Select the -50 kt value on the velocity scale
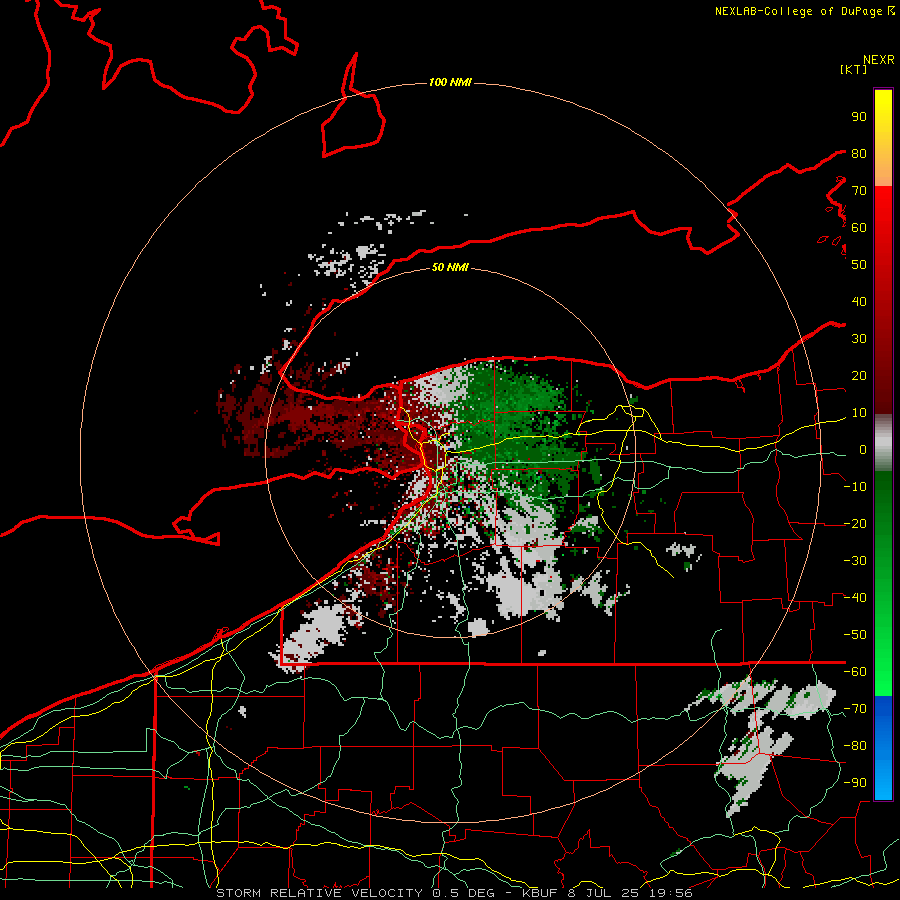This screenshot has width=900, height=900. point(855,635)
